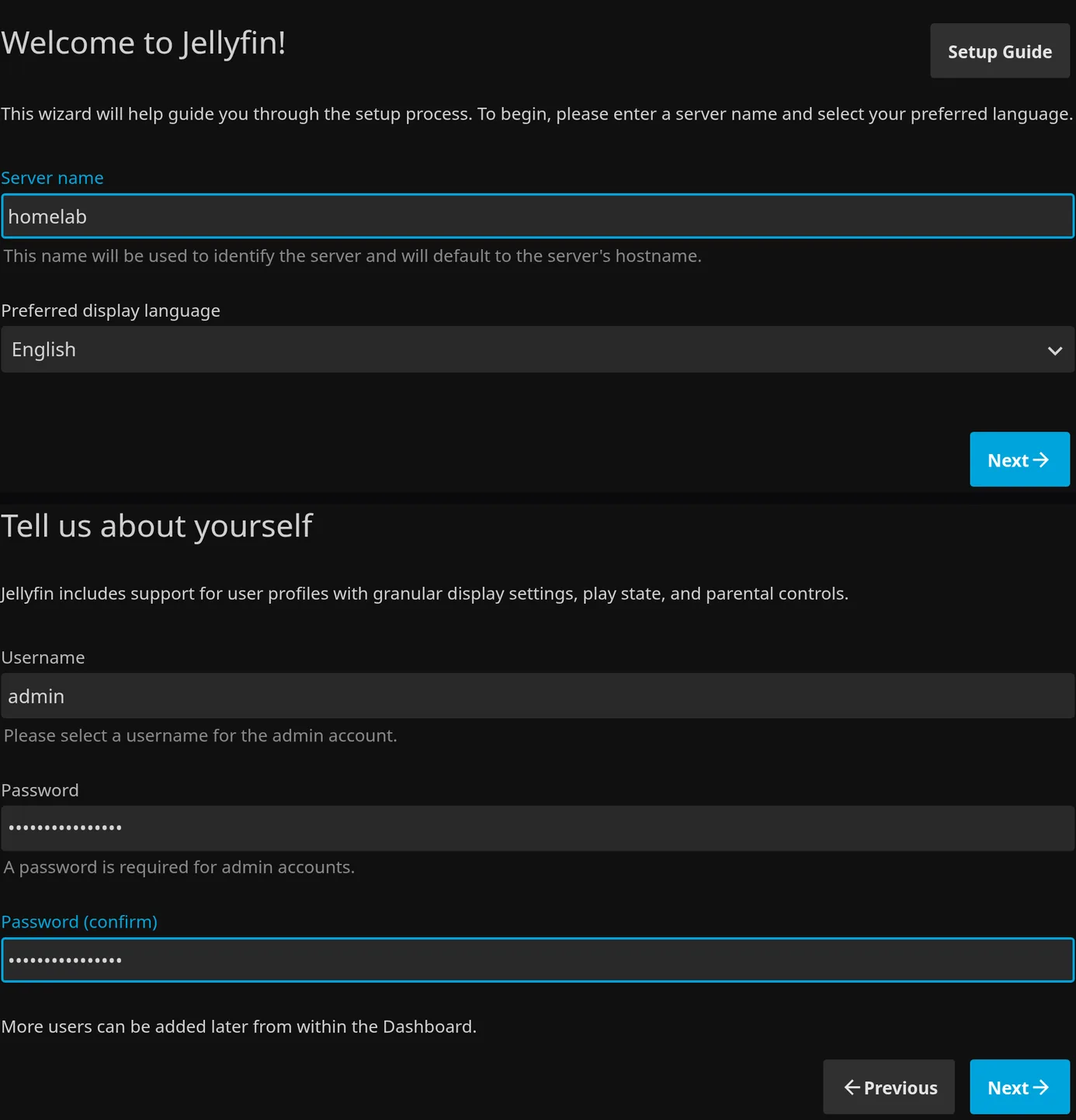
Task: Click "Please select a username for the admin account." hint
Action: (200, 735)
